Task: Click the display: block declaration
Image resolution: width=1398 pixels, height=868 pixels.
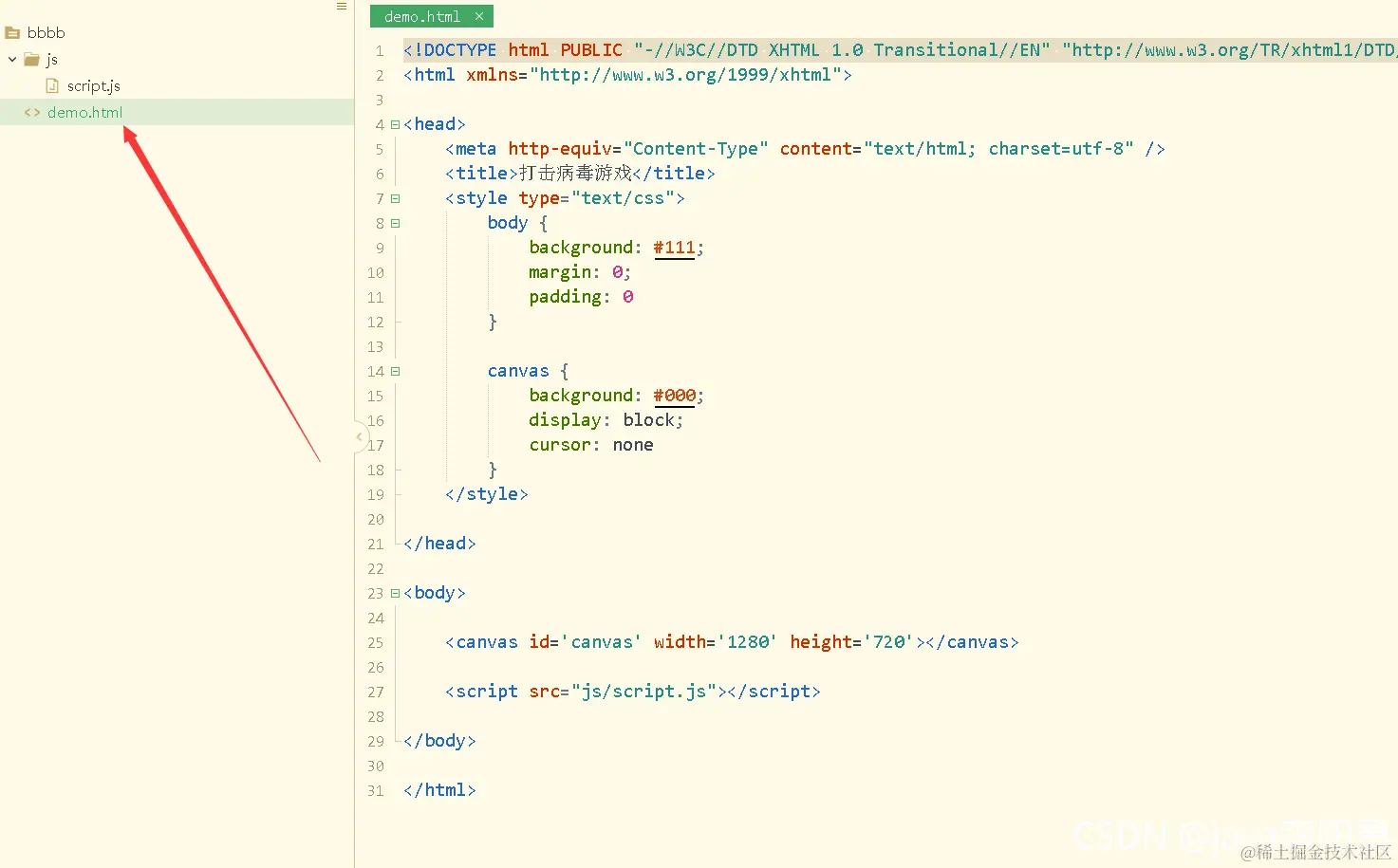Action: tap(606, 420)
